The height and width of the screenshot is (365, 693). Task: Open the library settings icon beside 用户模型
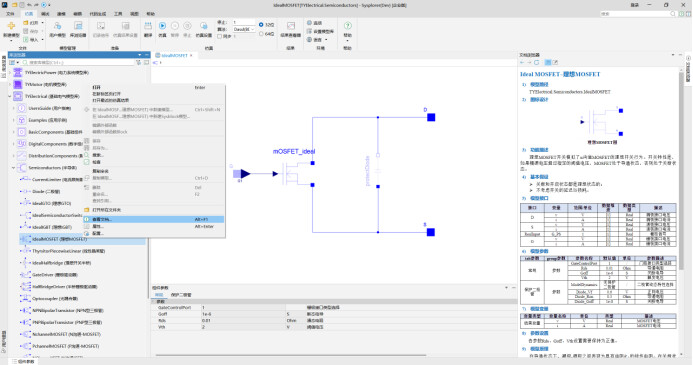[x=78, y=26]
